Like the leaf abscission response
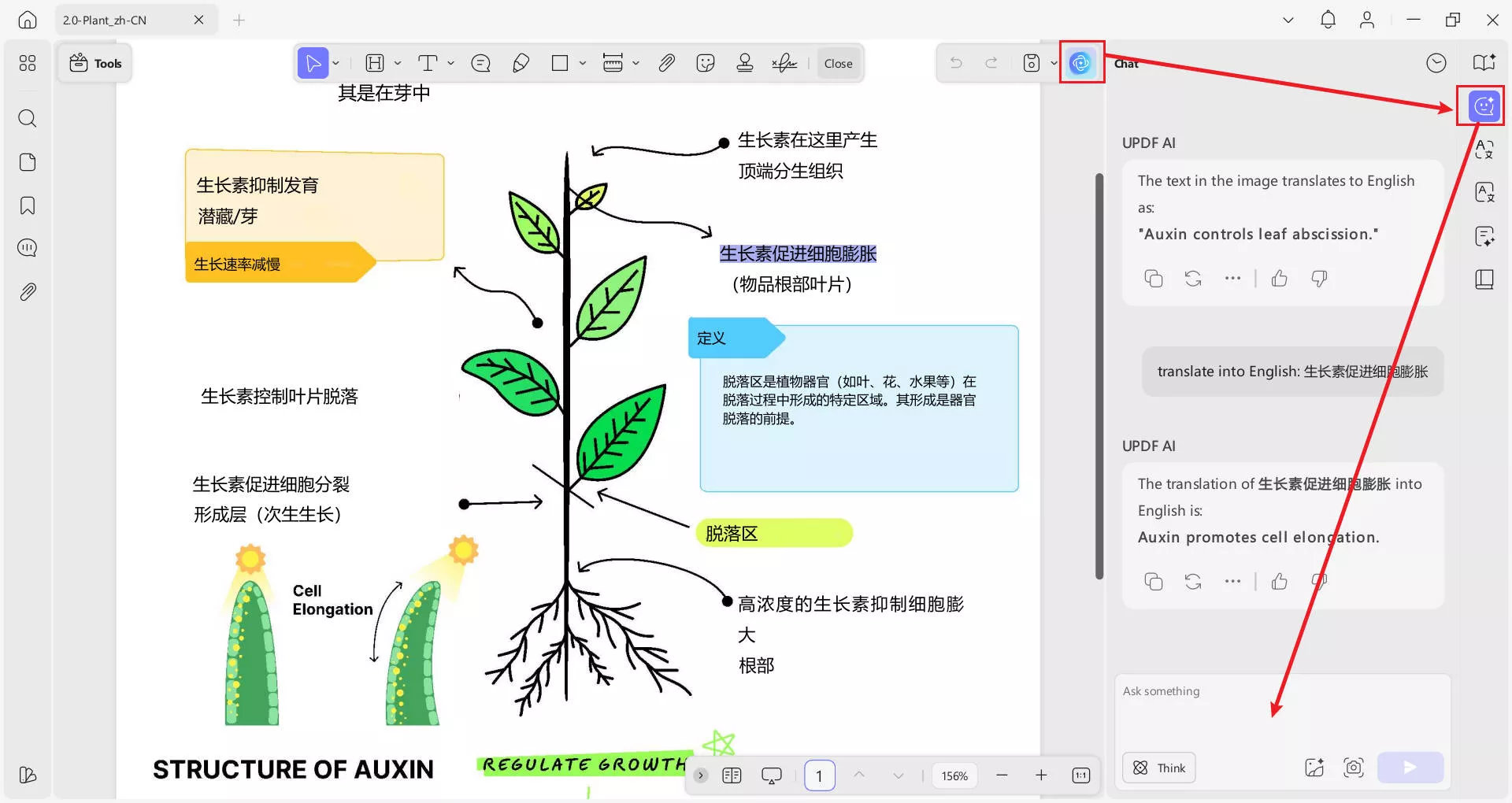The width and height of the screenshot is (1512, 803). coord(1280,279)
